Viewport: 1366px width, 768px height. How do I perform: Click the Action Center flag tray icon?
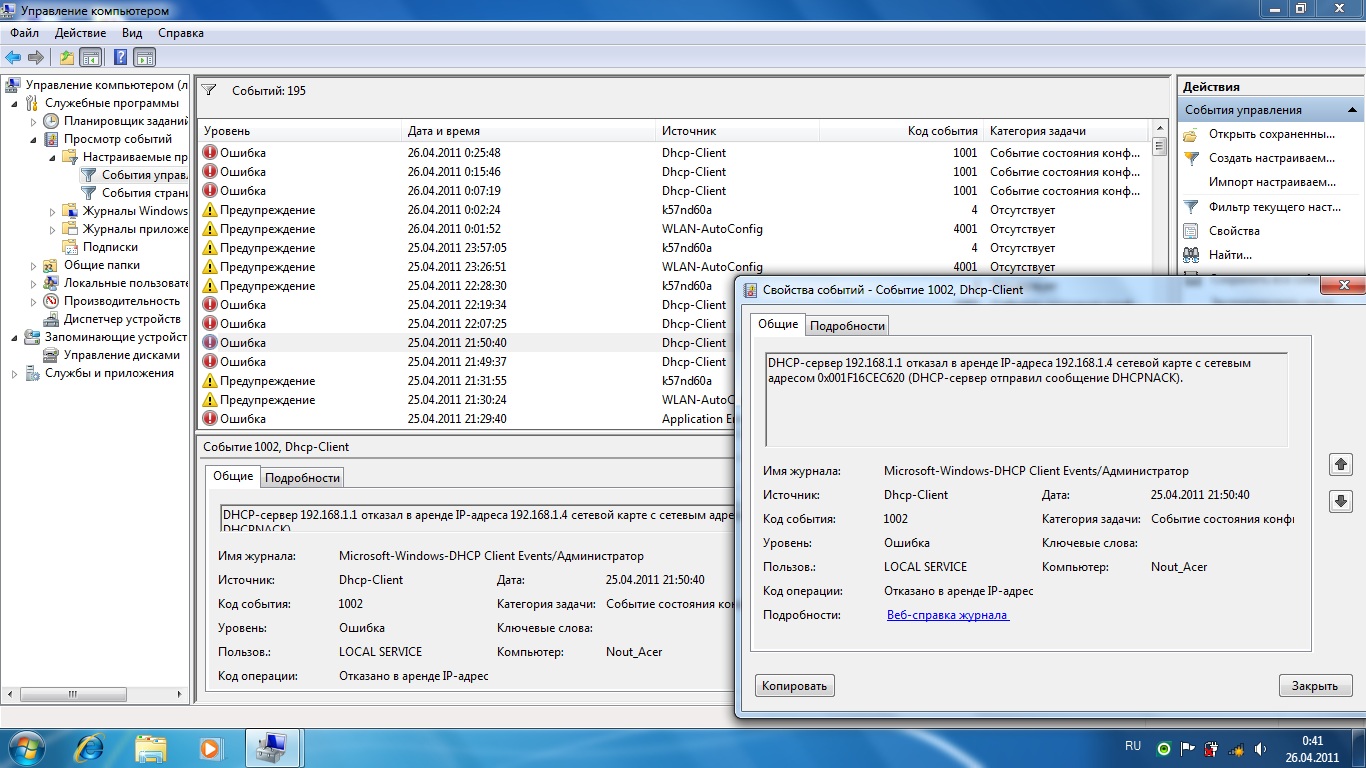[1188, 748]
